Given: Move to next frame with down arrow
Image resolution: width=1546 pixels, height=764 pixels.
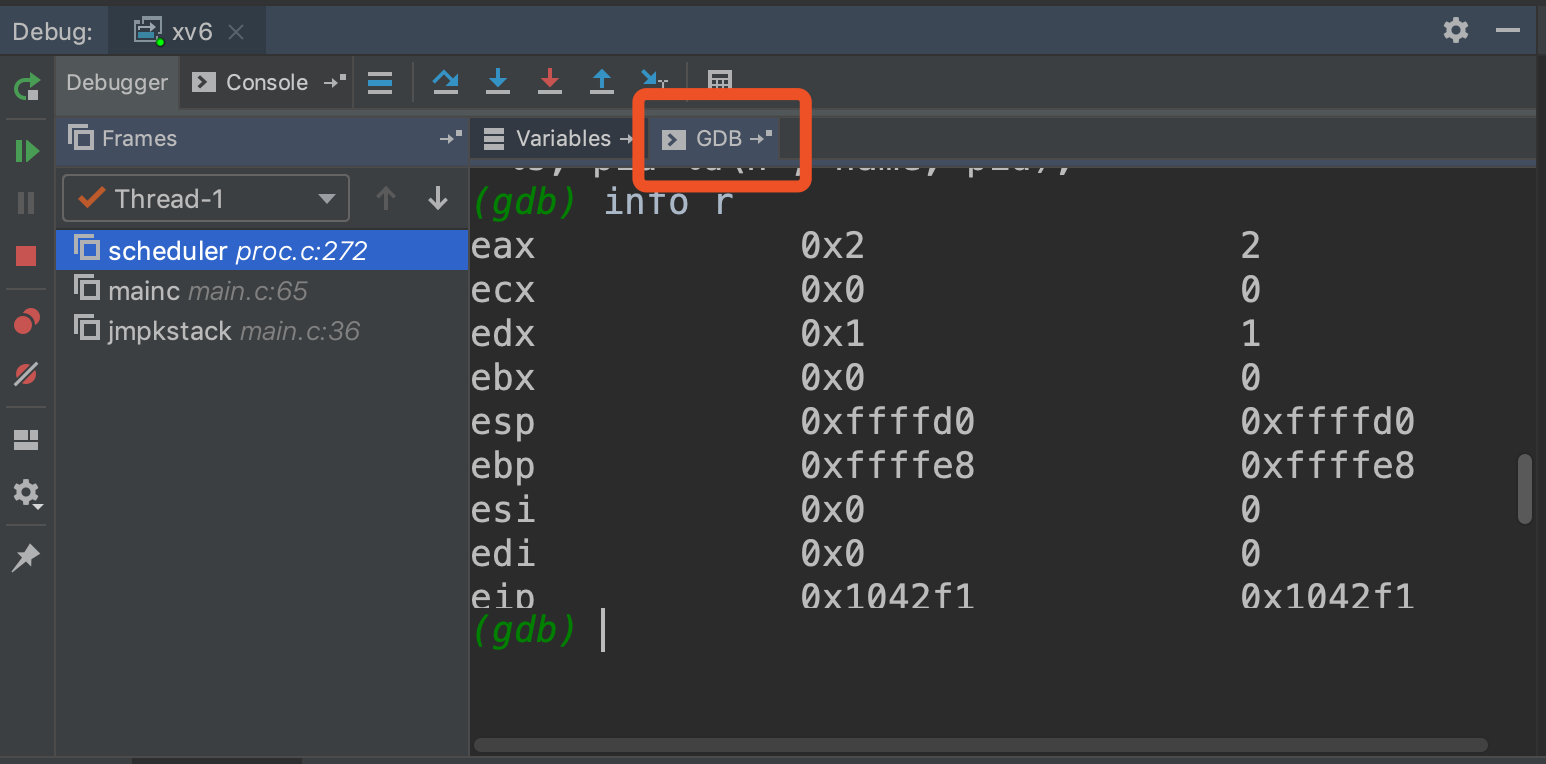Looking at the screenshot, I should tap(437, 199).
